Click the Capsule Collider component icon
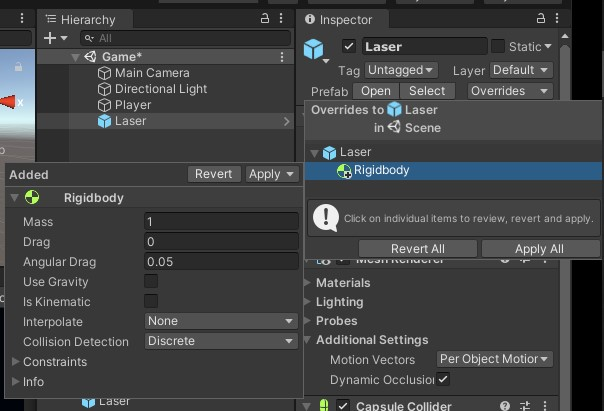Image resolution: width=604 pixels, height=411 pixels. click(324, 405)
